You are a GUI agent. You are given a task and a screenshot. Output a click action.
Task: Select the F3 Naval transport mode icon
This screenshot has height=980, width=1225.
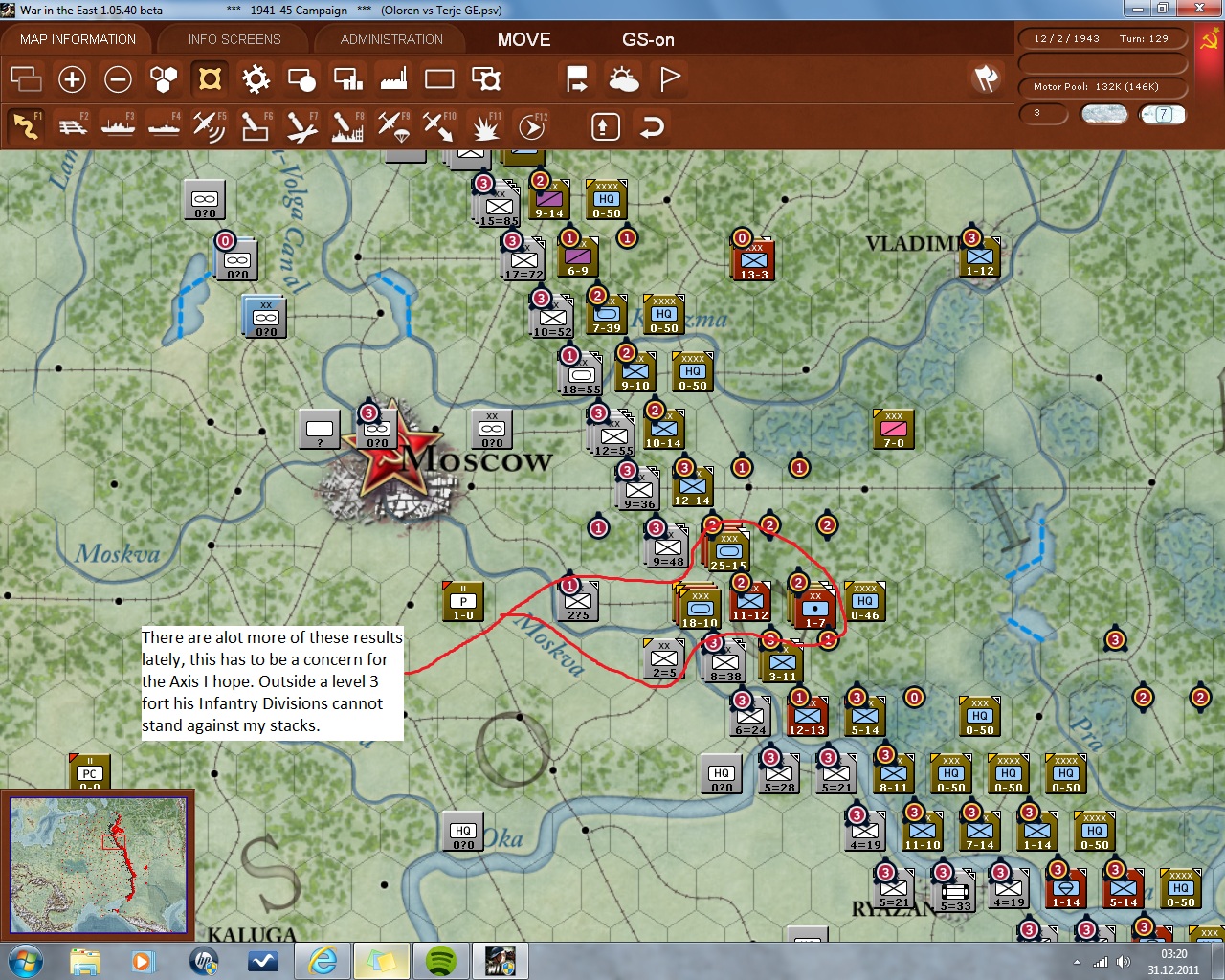pyautogui.click(x=118, y=125)
